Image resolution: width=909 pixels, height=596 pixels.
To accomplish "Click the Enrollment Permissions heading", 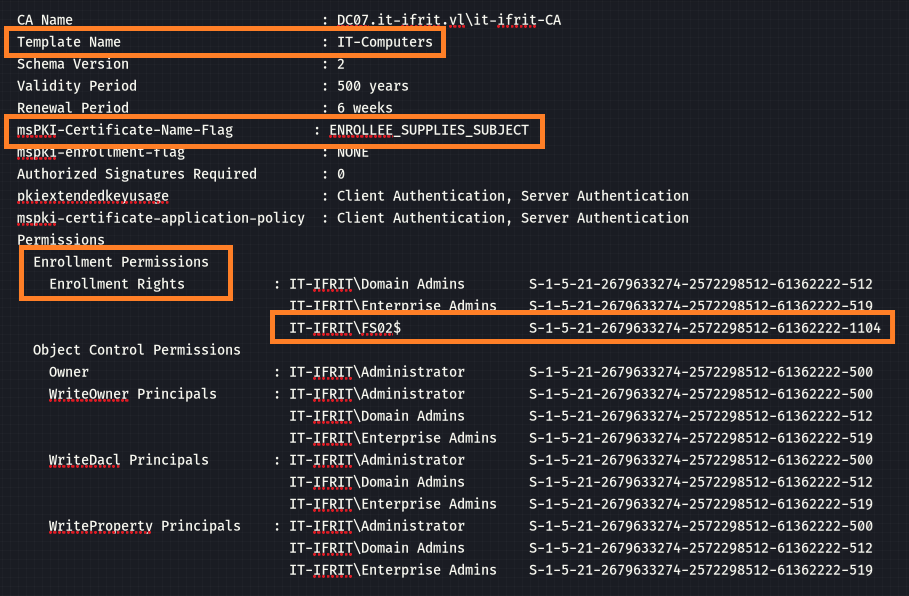I will pyautogui.click(x=121, y=262).
